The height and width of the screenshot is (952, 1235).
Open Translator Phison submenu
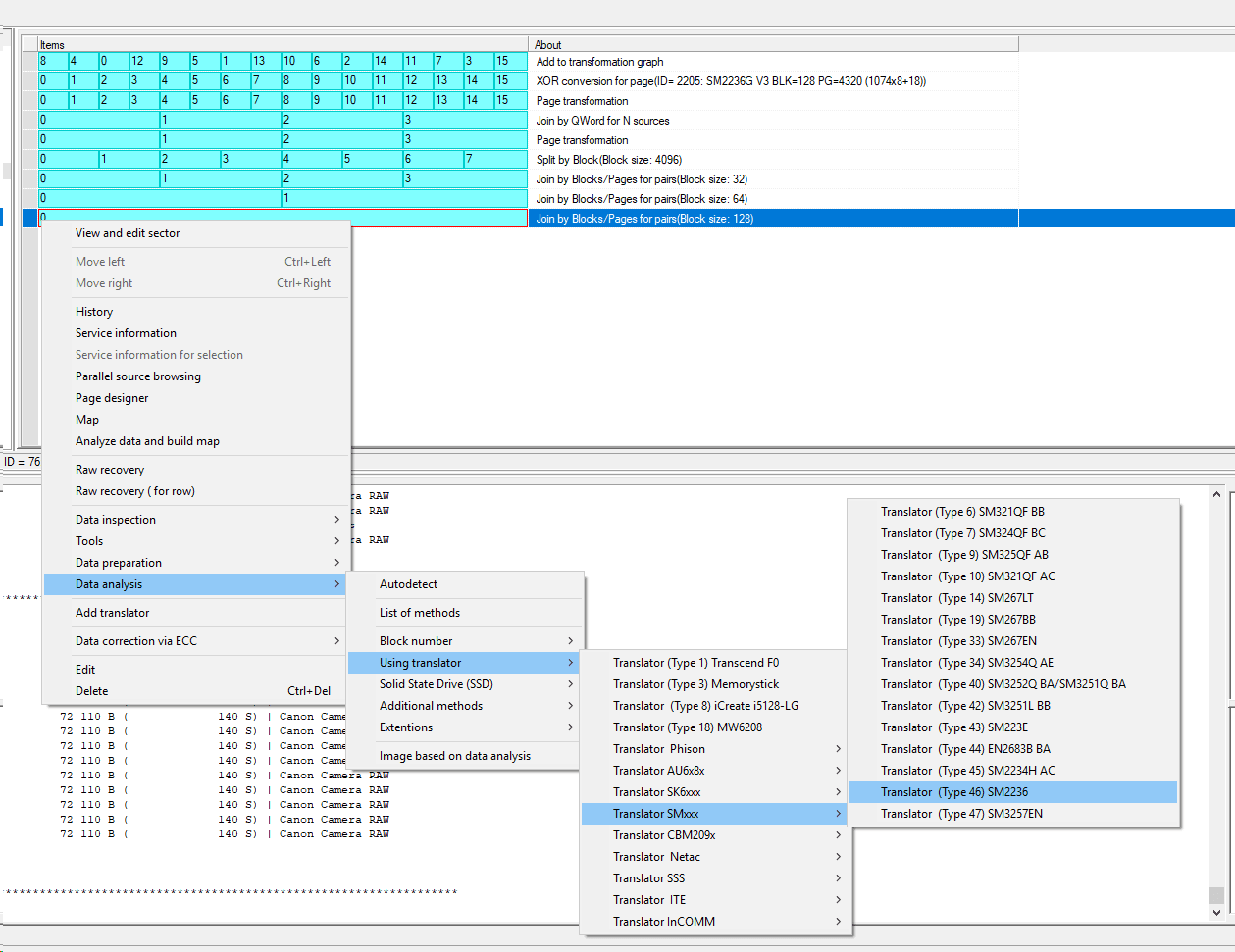[x=716, y=749]
